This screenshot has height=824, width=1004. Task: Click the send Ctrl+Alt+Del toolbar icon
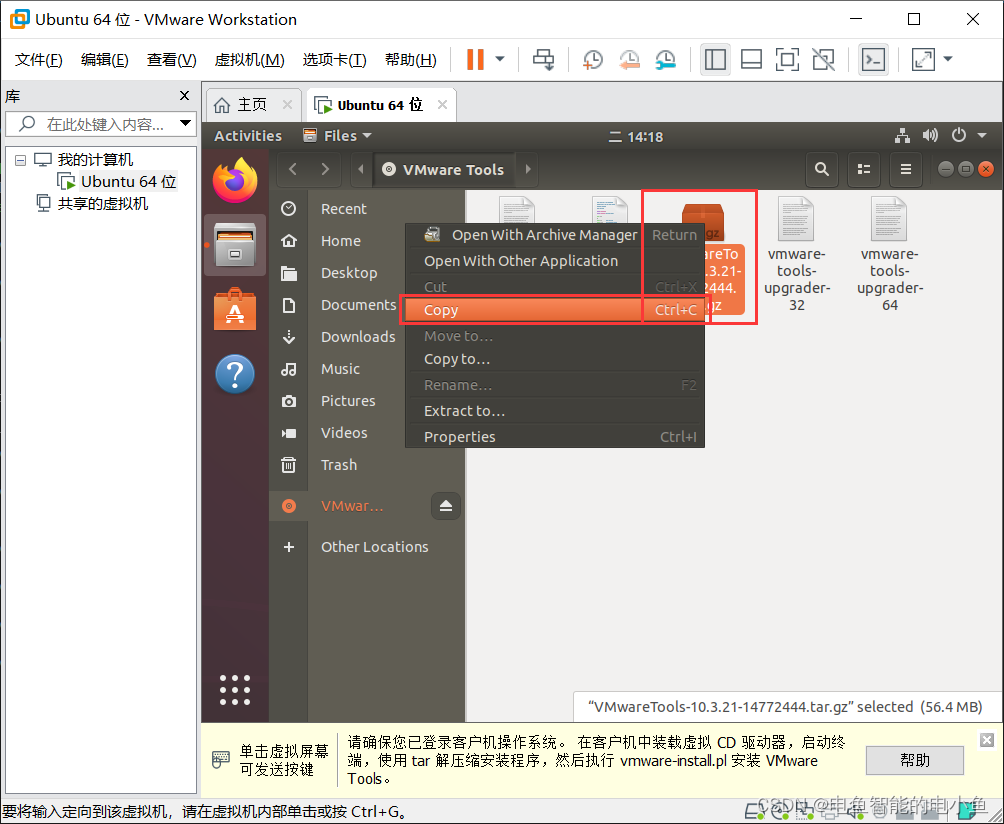point(544,60)
